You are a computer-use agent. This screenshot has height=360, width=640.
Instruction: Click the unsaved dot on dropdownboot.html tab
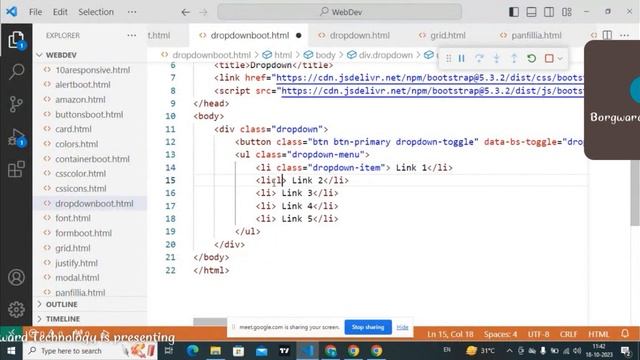point(299,36)
